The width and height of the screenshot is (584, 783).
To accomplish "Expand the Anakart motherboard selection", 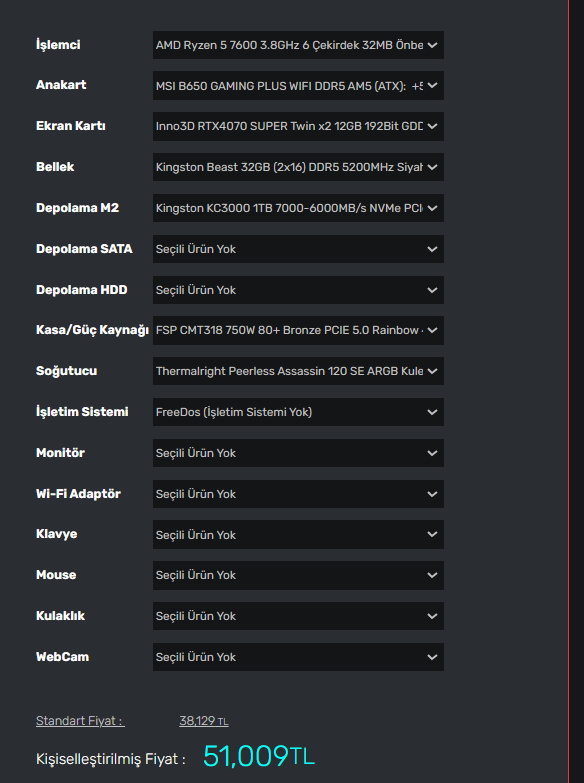I will click(298, 86).
